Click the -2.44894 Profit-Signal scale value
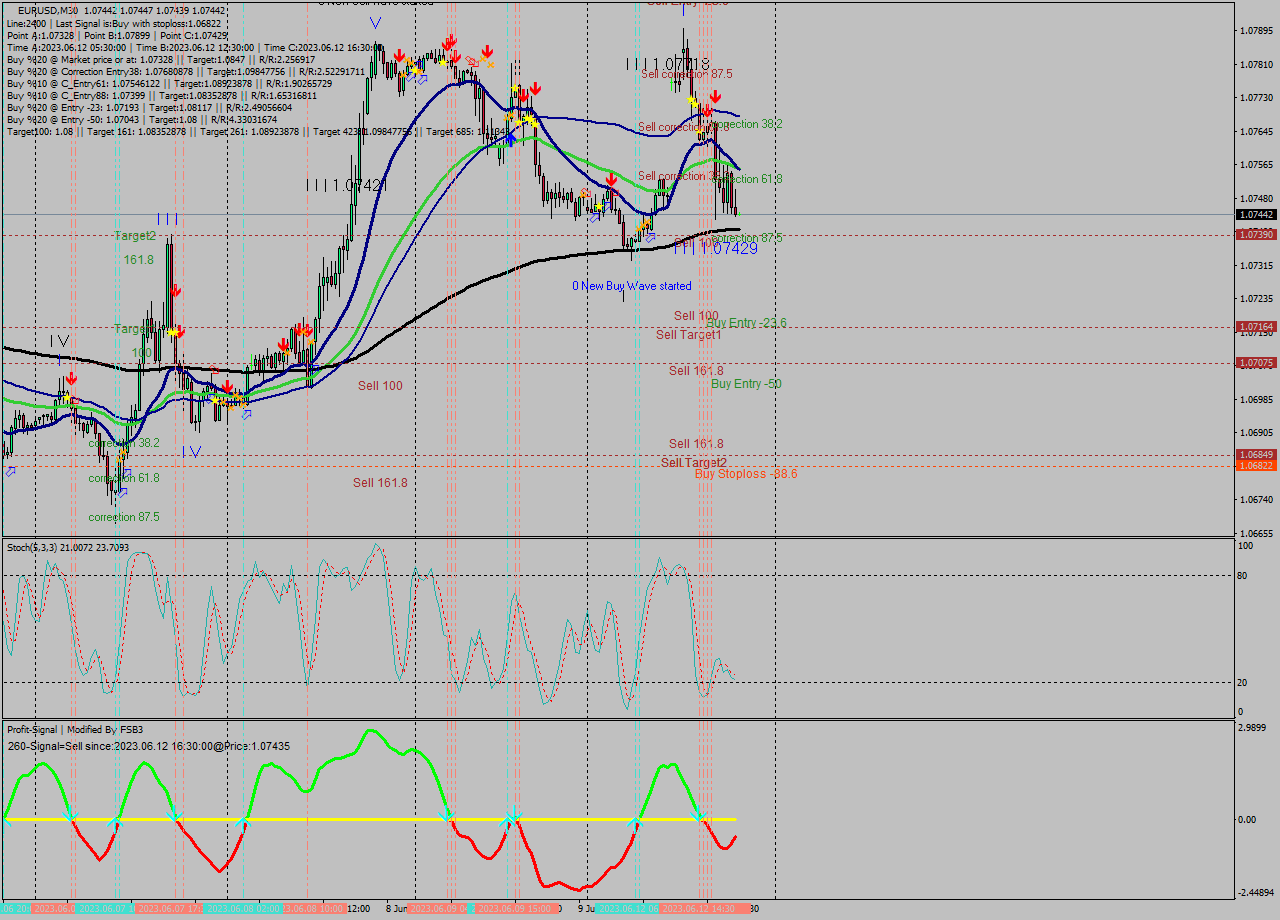1280x920 pixels. pyautogui.click(x=1256, y=892)
